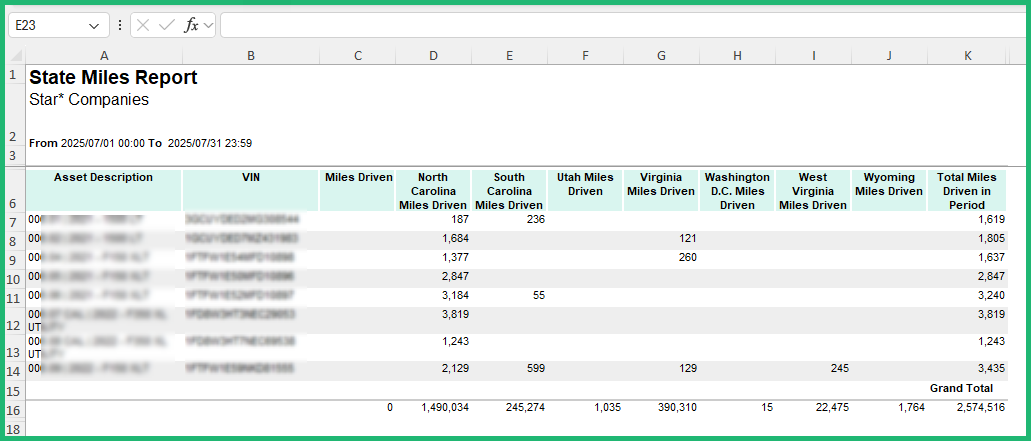
Task: Select column D header
Action: 433,56
